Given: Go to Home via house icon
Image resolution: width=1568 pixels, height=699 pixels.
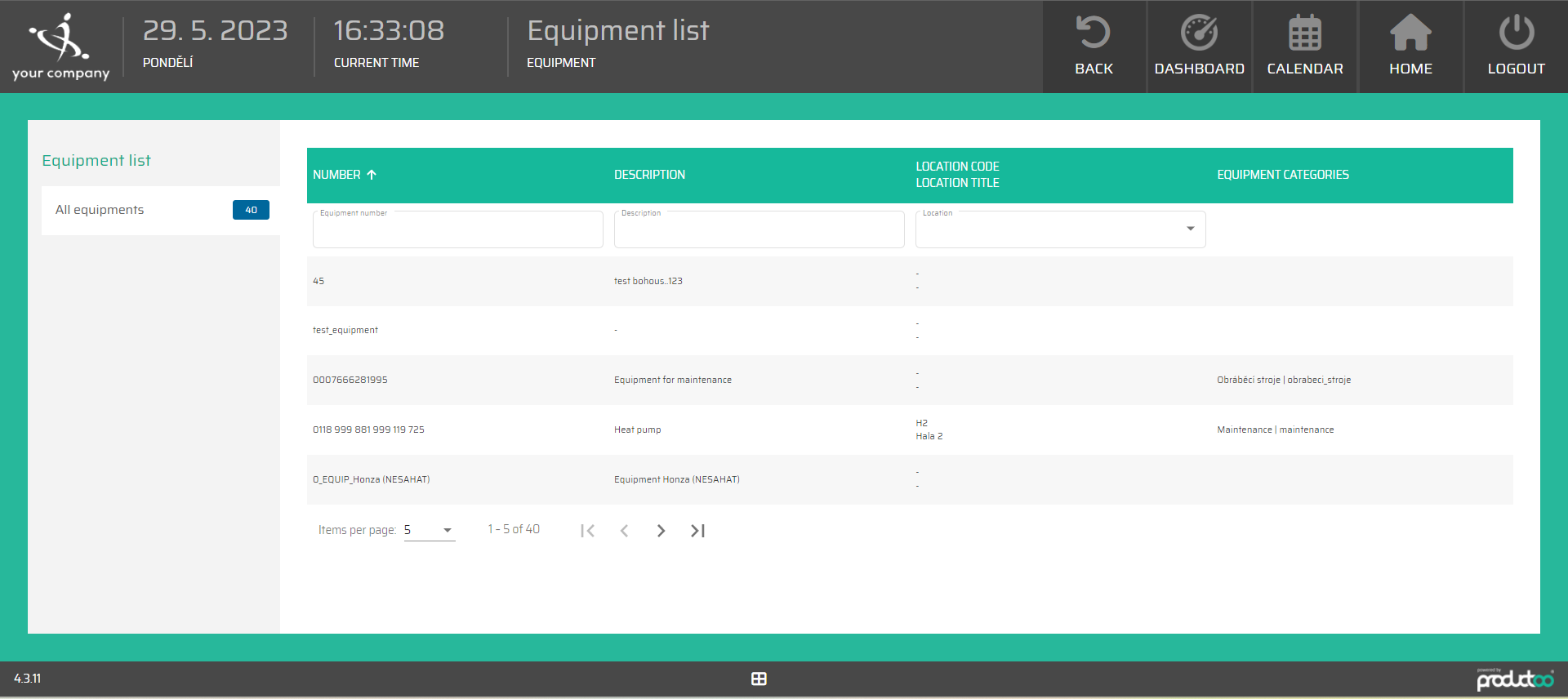Looking at the screenshot, I should [1410, 33].
